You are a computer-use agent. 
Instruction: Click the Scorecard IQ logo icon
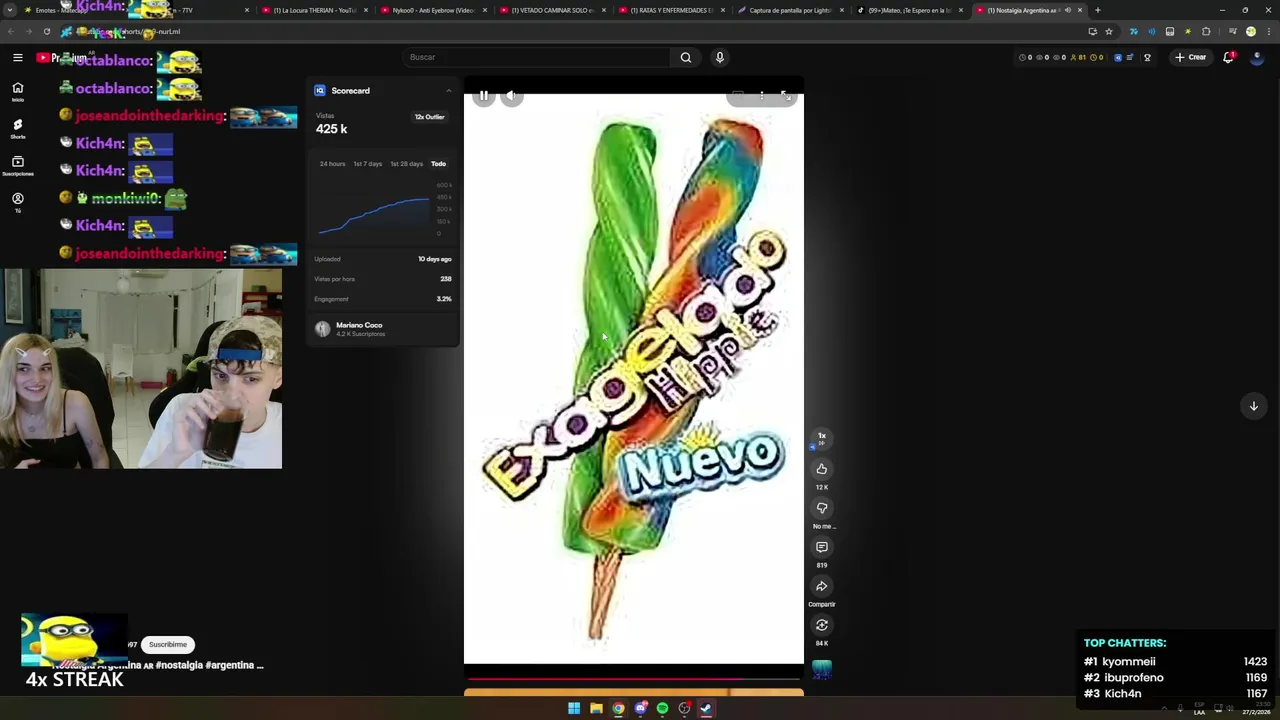point(320,91)
